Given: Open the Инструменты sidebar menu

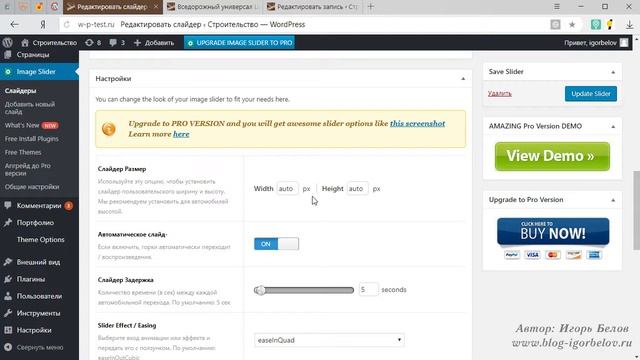Looking at the screenshot, I should [38, 313].
